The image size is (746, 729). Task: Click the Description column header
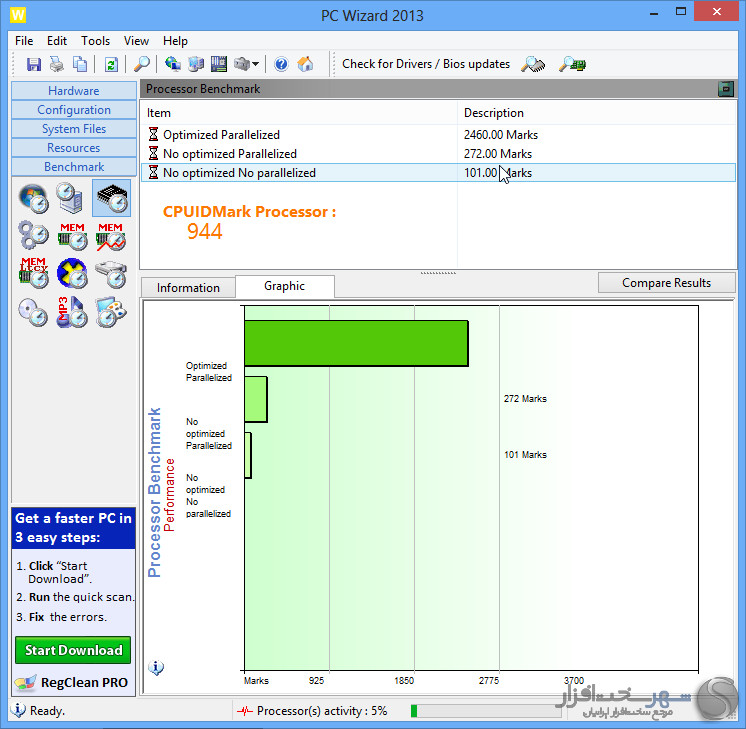pyautogui.click(x=494, y=113)
